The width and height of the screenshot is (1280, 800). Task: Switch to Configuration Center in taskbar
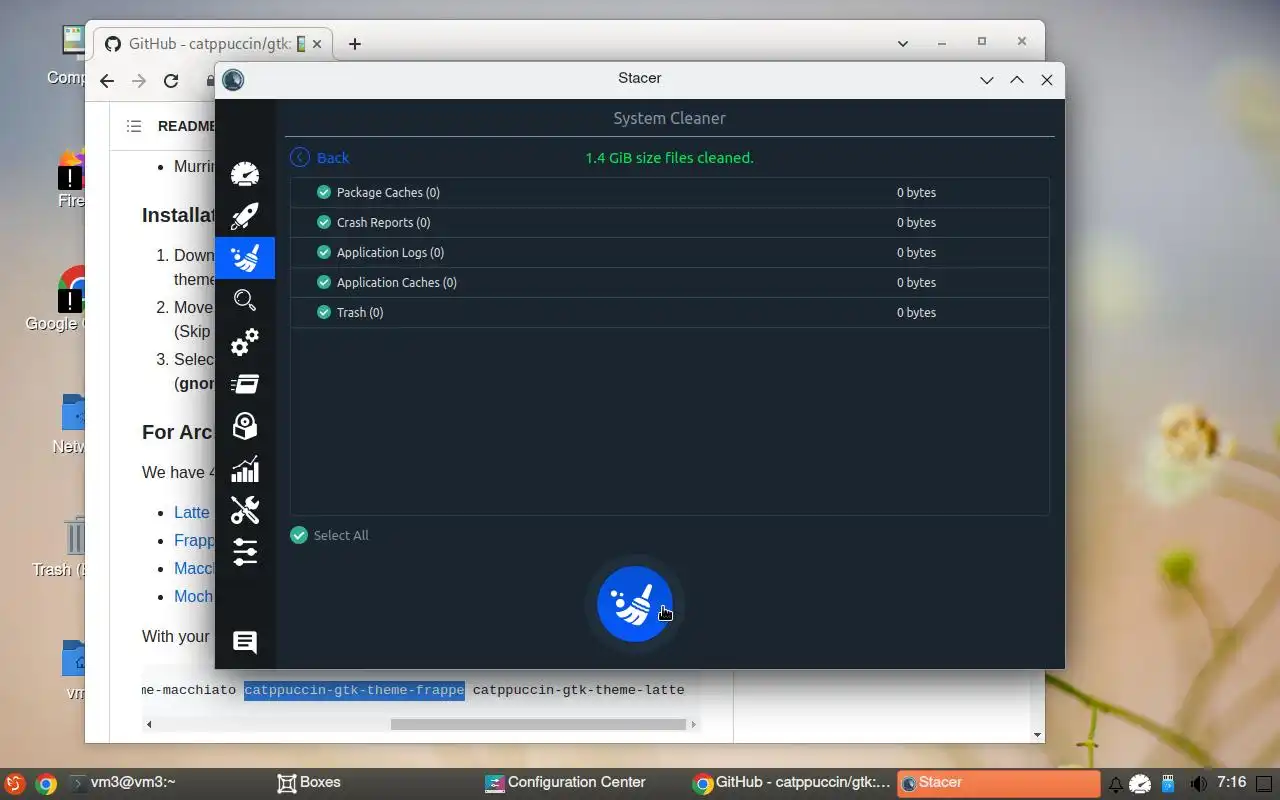pos(565,783)
